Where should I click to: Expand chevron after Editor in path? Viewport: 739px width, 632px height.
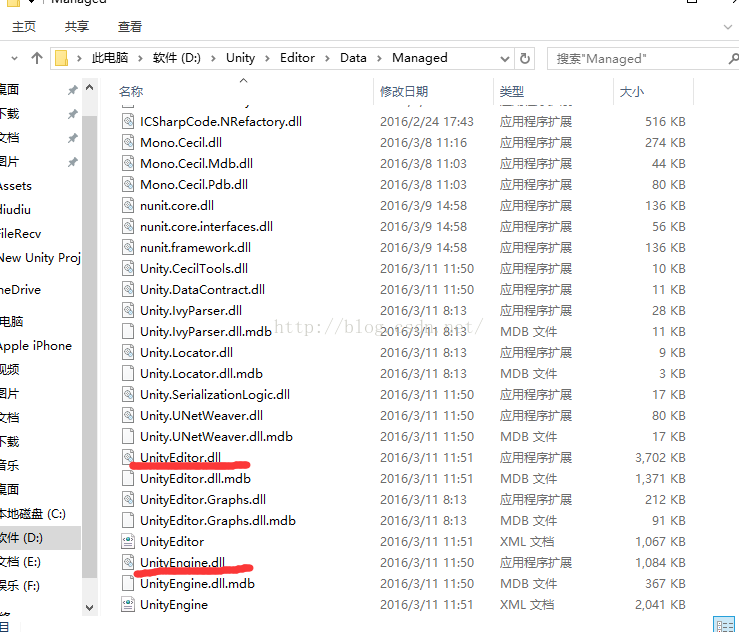[x=327, y=58]
